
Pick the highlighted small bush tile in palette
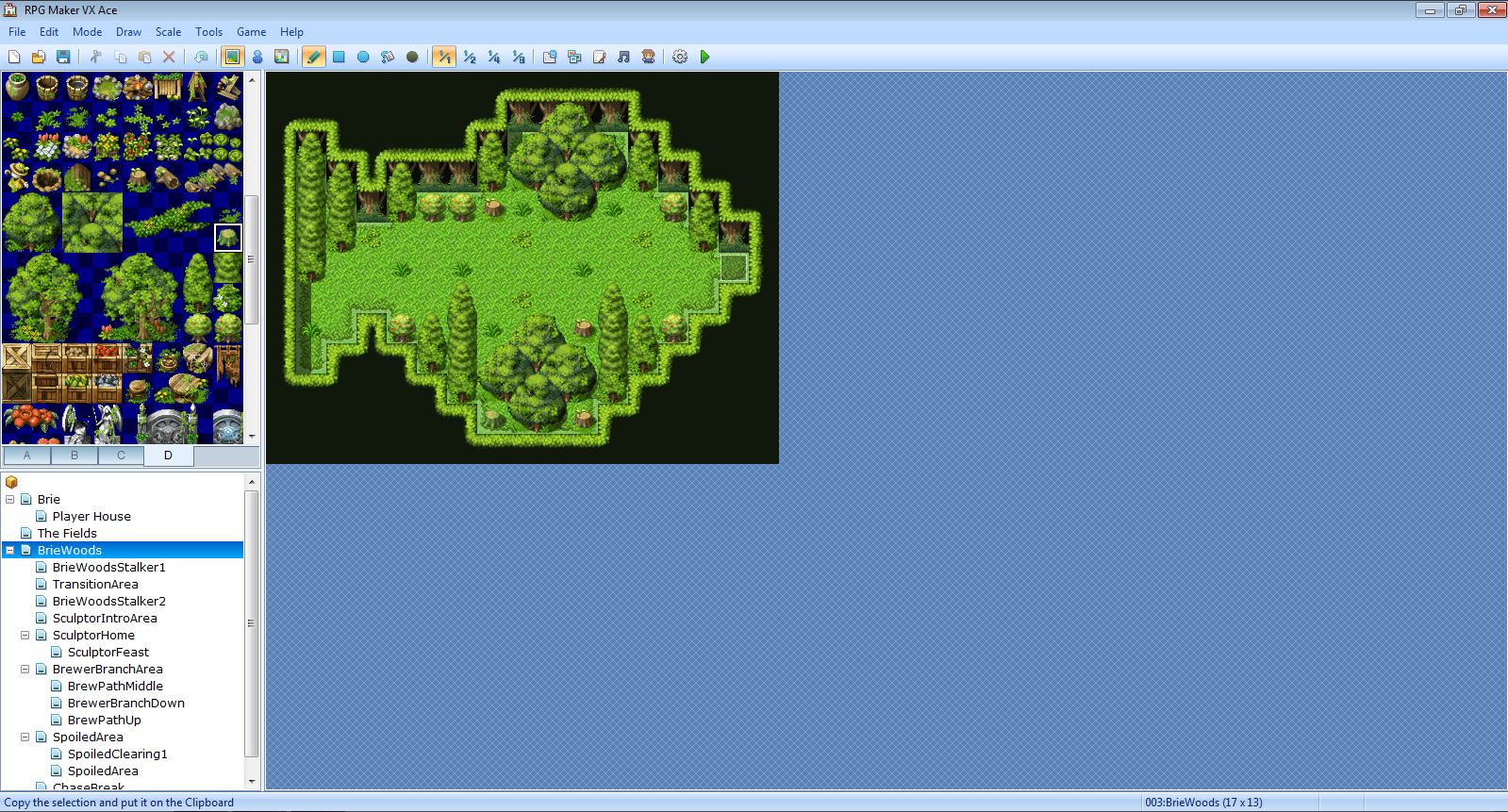[228, 238]
